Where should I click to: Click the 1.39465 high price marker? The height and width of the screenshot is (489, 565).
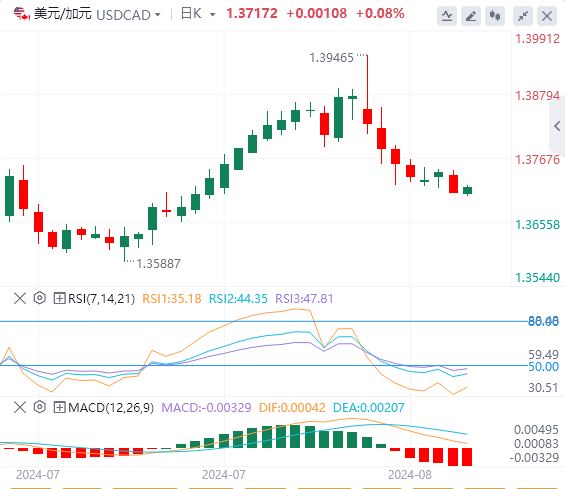coord(332,58)
